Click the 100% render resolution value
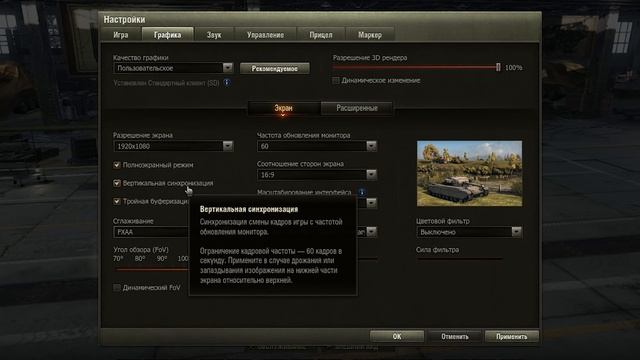This screenshot has width=640, height=360. tap(513, 68)
